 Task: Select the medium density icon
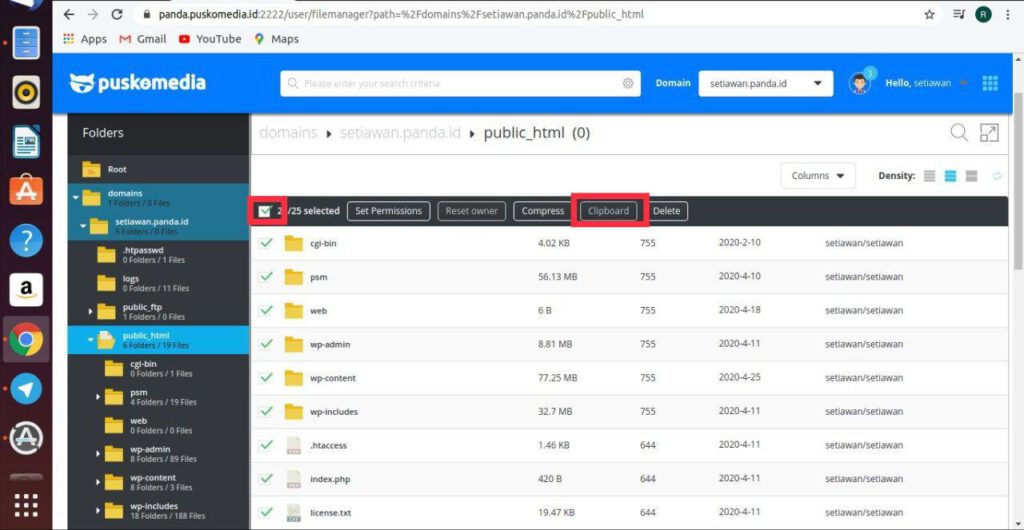coord(951,176)
